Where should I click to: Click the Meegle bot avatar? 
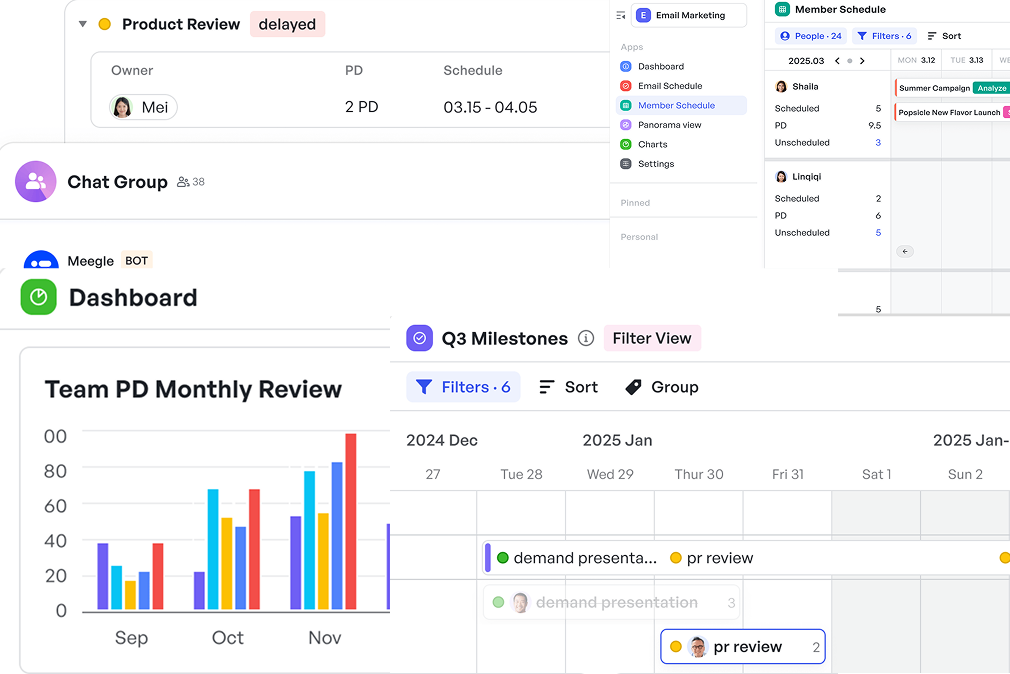[41, 262]
